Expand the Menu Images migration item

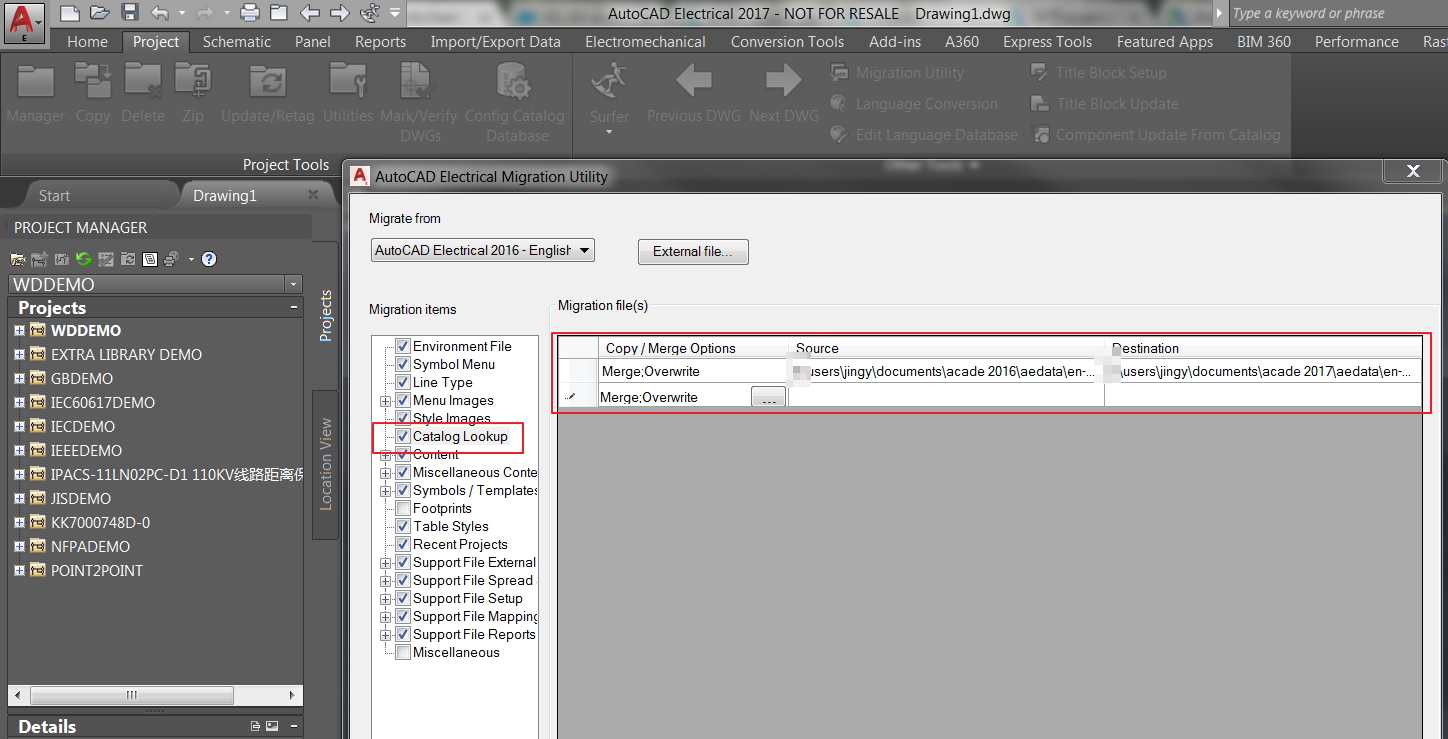tap(386, 401)
